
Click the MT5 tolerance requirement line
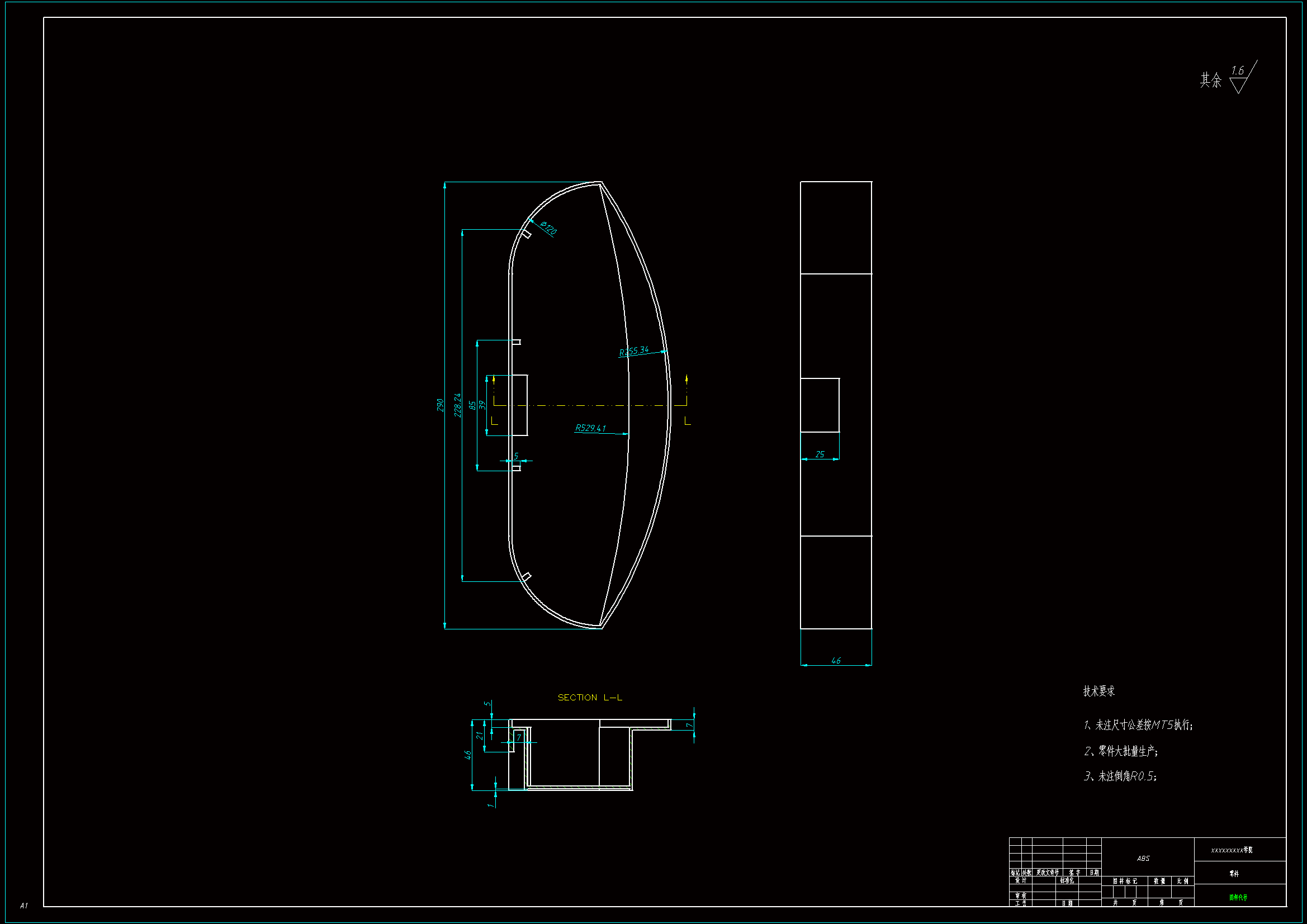pos(1139,725)
